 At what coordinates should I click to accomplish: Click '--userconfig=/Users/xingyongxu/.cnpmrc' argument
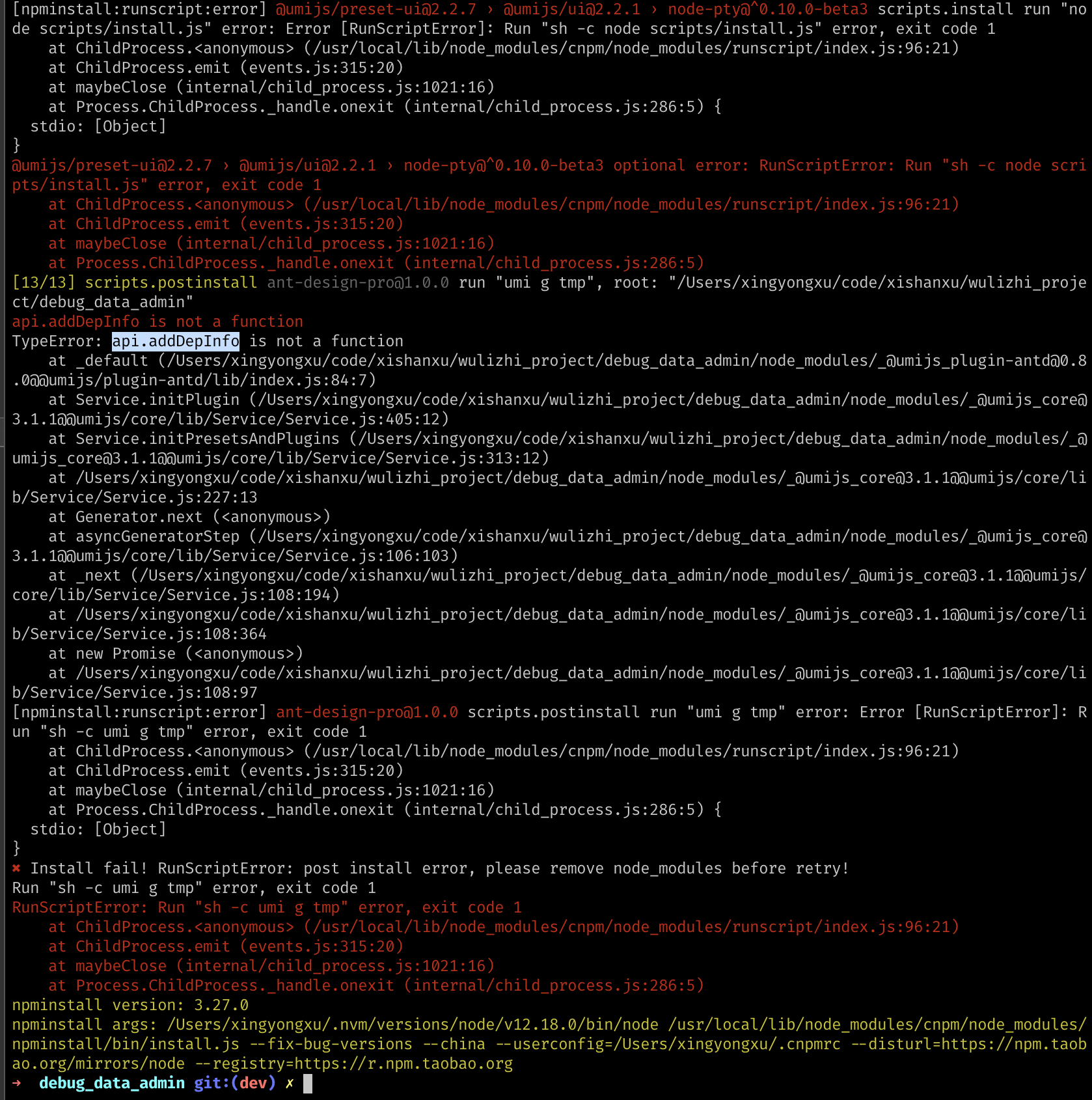668,1044
